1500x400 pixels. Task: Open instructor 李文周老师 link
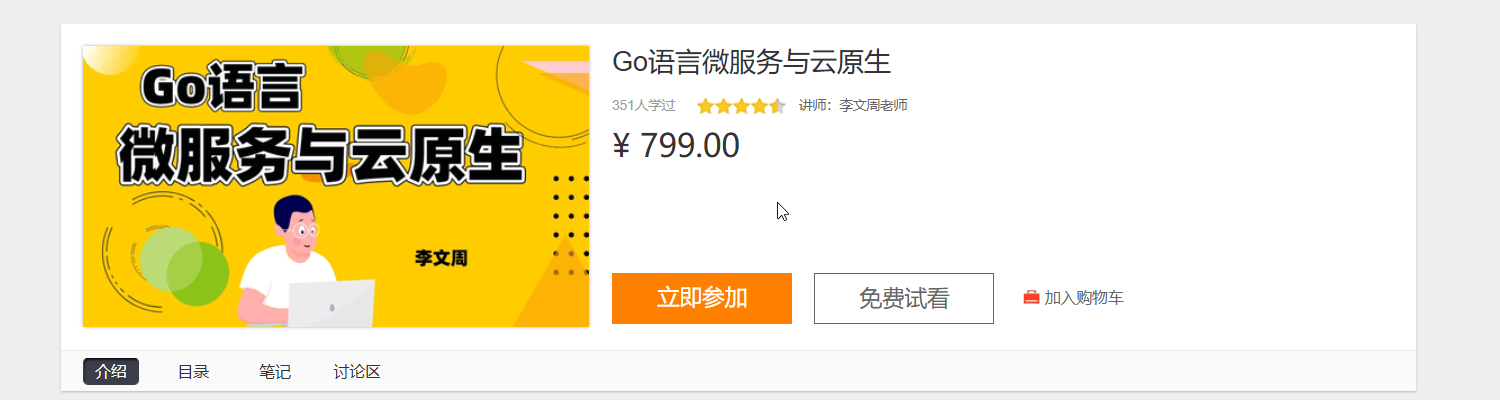tap(873, 105)
